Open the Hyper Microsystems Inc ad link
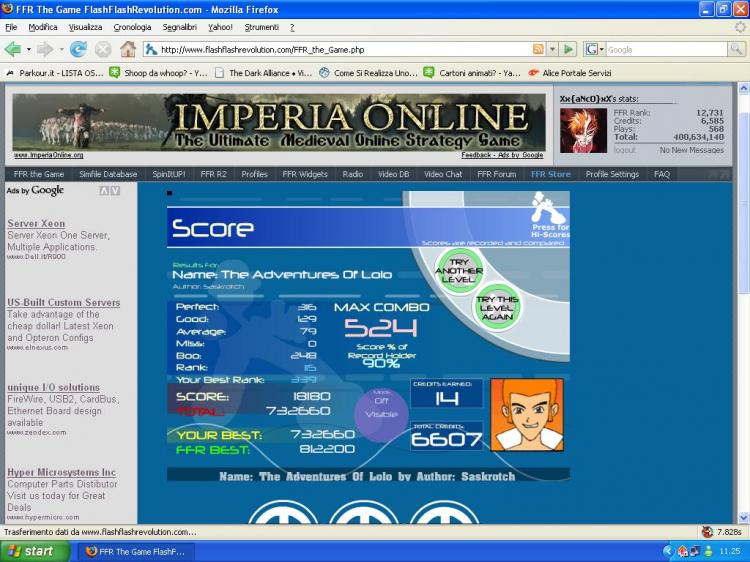Image resolution: width=750 pixels, height=562 pixels. tap(61, 473)
